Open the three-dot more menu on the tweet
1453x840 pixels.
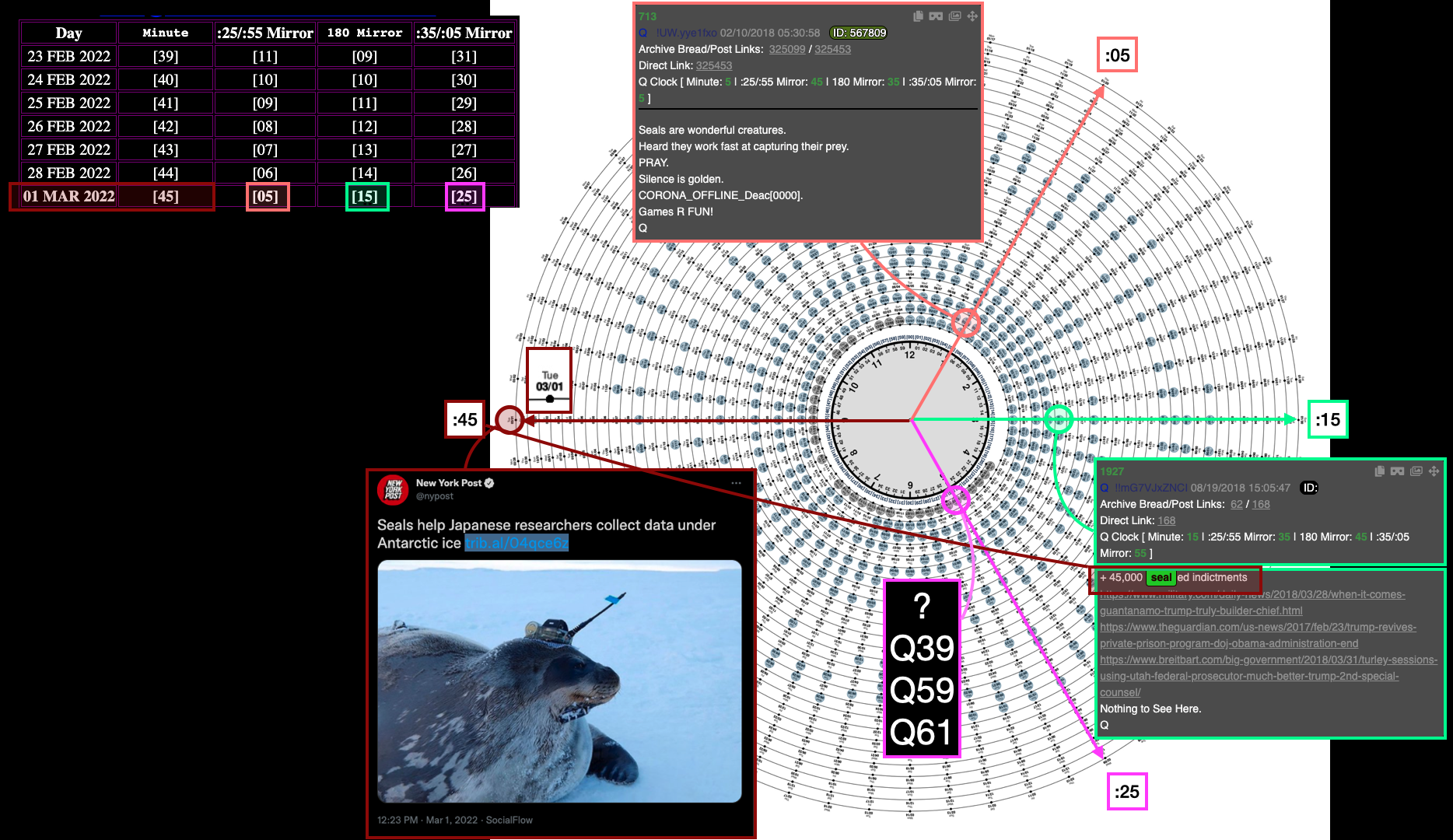736,483
